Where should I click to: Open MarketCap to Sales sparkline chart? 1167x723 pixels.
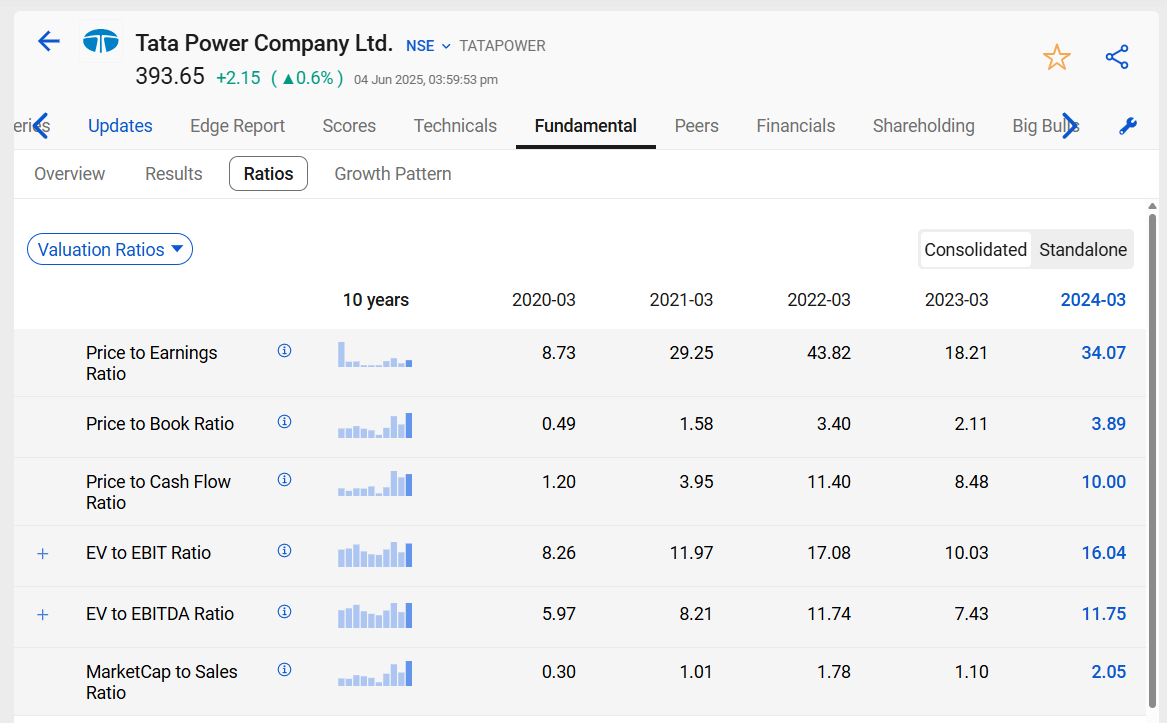click(375, 673)
